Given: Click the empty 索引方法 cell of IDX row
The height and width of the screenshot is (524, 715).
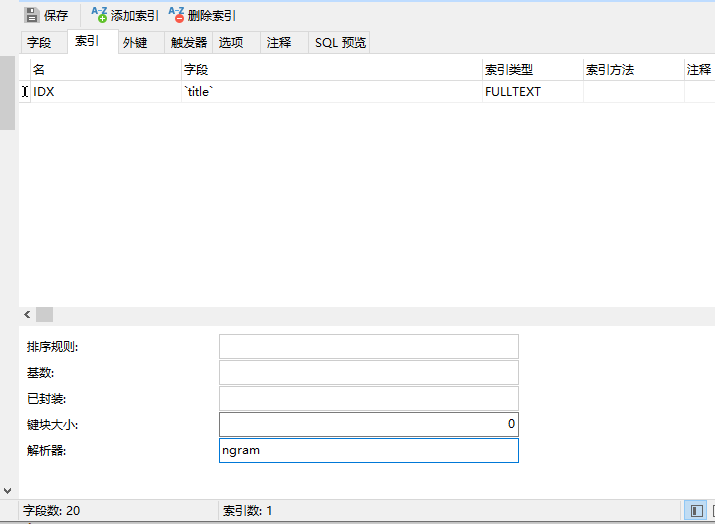Looking at the screenshot, I should click(x=633, y=92).
